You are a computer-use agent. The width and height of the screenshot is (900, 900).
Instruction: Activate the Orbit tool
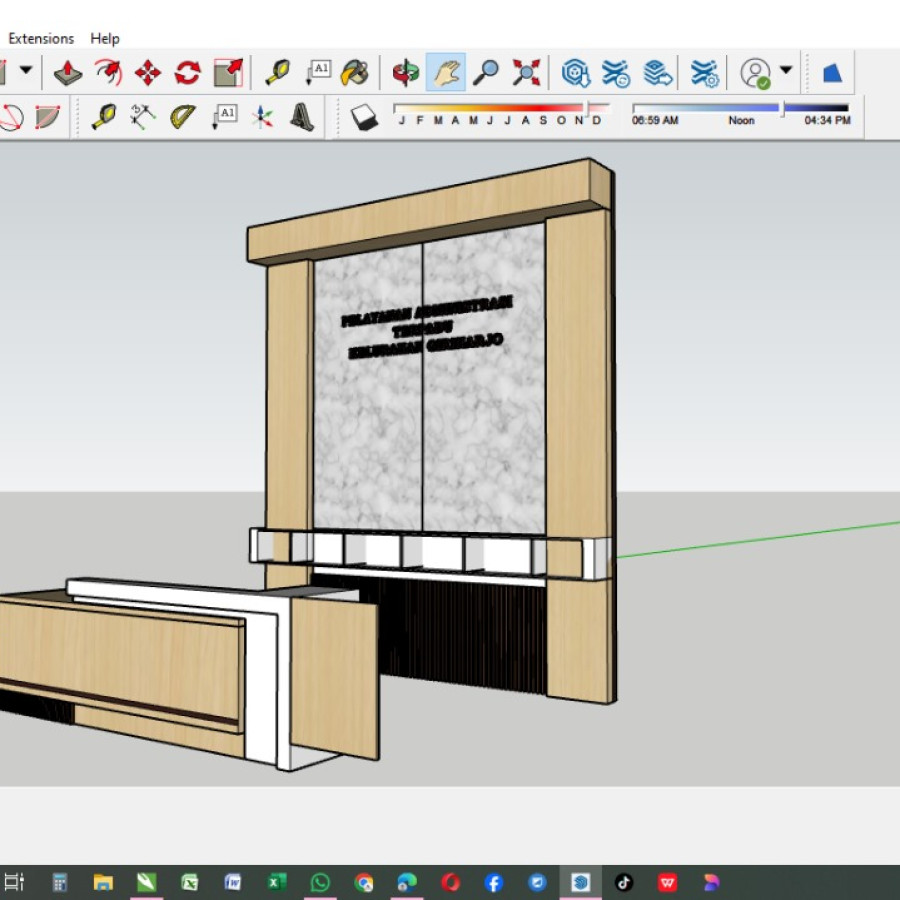pos(406,73)
